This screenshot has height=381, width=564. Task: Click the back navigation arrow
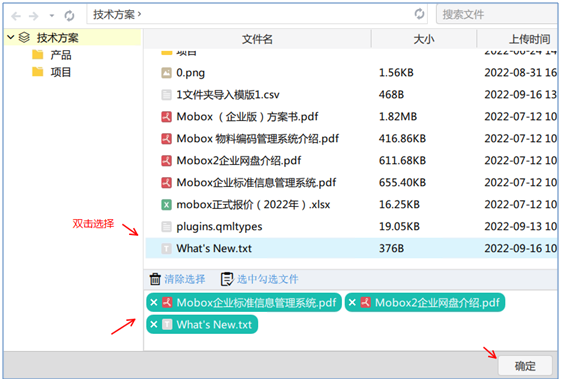[x=16, y=16]
